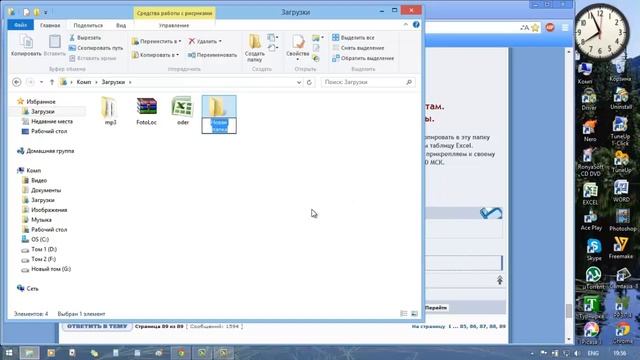This screenshot has height=360, width=640.
Task: Open the Copy to (Копировать в) dropdown
Action: pyautogui.click(x=156, y=55)
